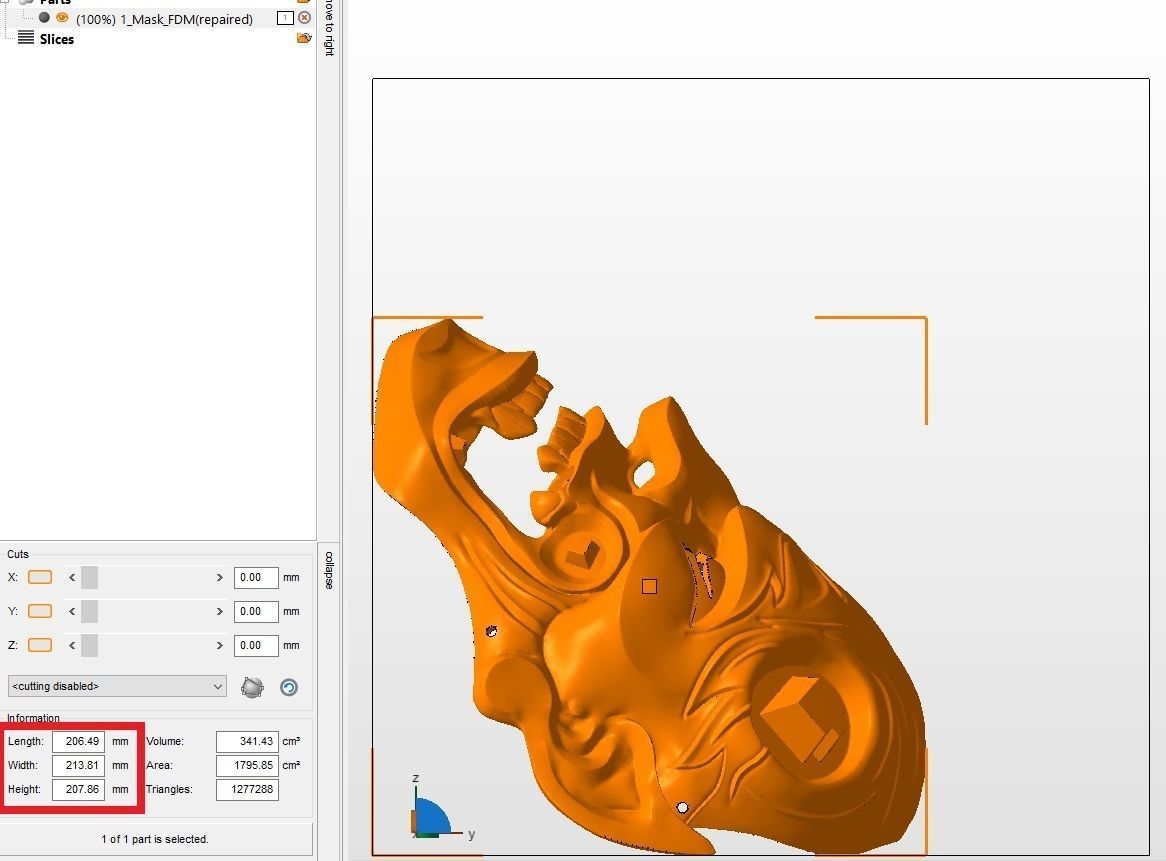Decrease Y cut with left arrow
Viewport: 1166px width, 861px height.
pyautogui.click(x=71, y=611)
